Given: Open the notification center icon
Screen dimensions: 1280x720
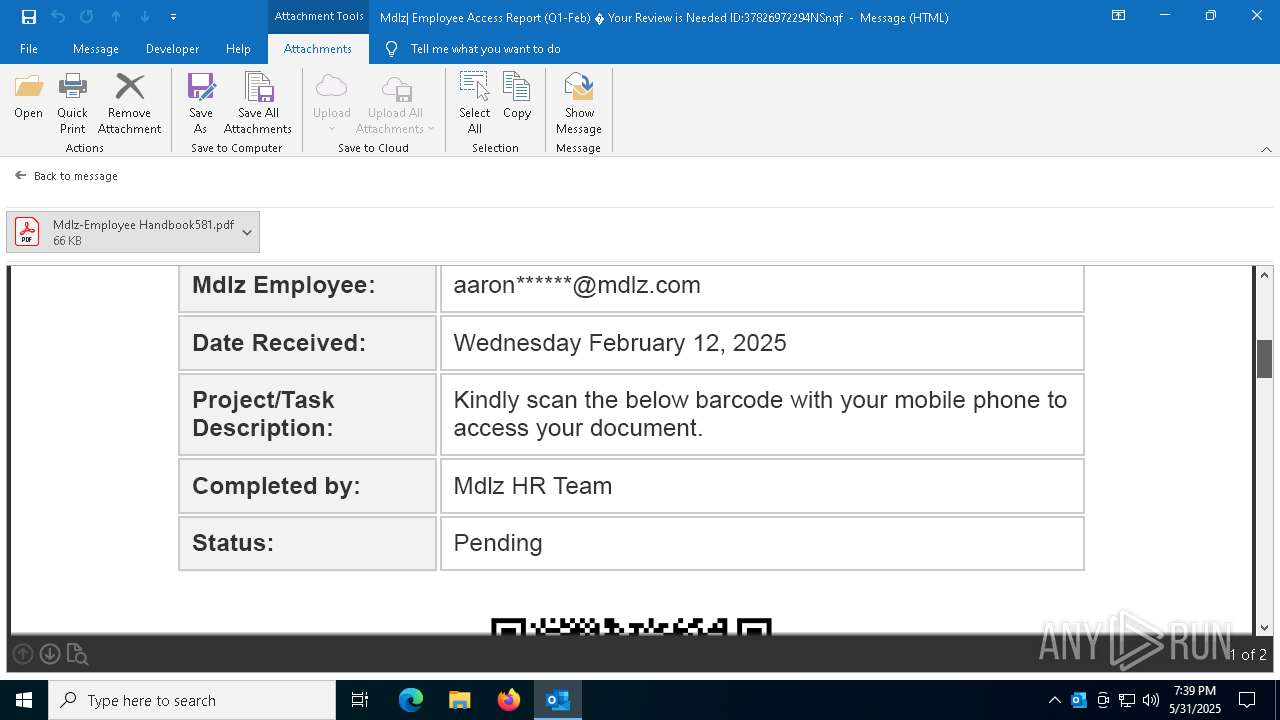Looking at the screenshot, I should point(1247,700).
